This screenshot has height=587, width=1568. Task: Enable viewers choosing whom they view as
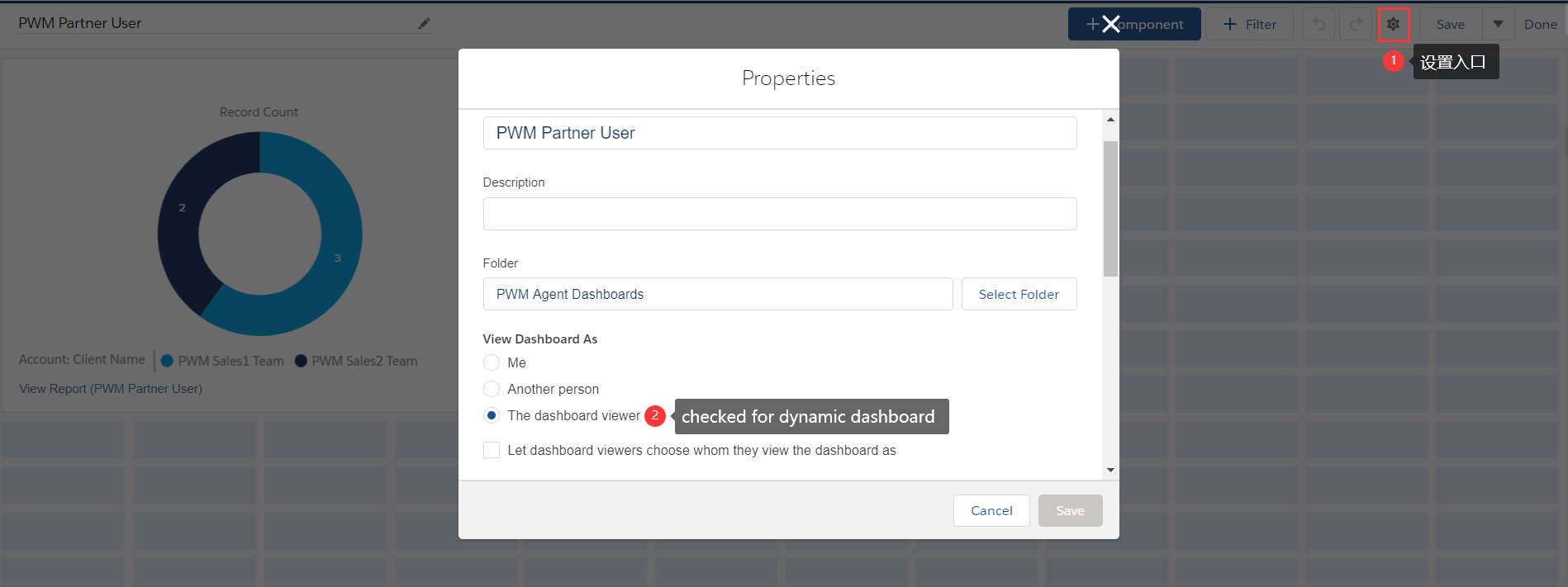[x=492, y=450]
